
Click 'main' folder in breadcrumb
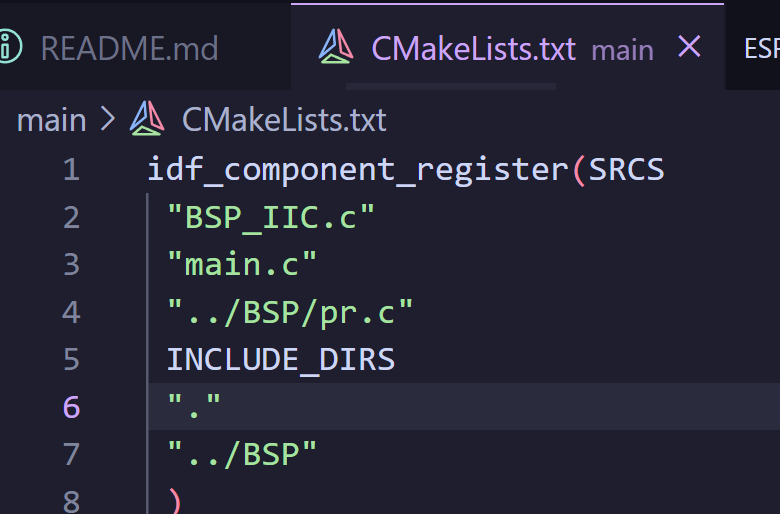[x=51, y=120]
